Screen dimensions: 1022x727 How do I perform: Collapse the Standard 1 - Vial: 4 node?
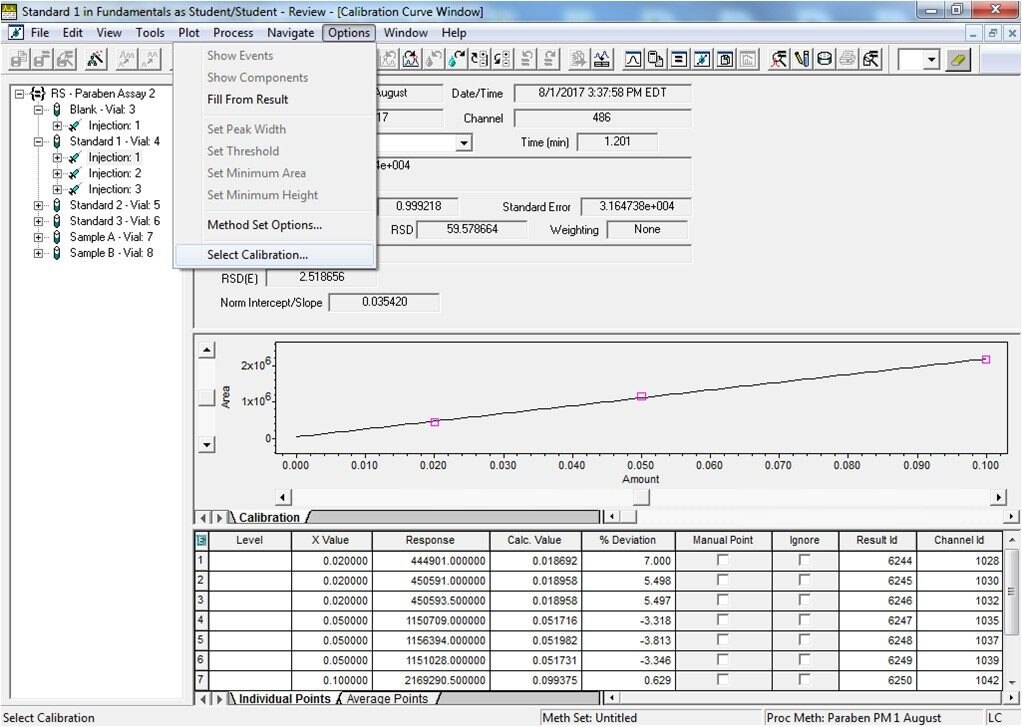(38, 141)
